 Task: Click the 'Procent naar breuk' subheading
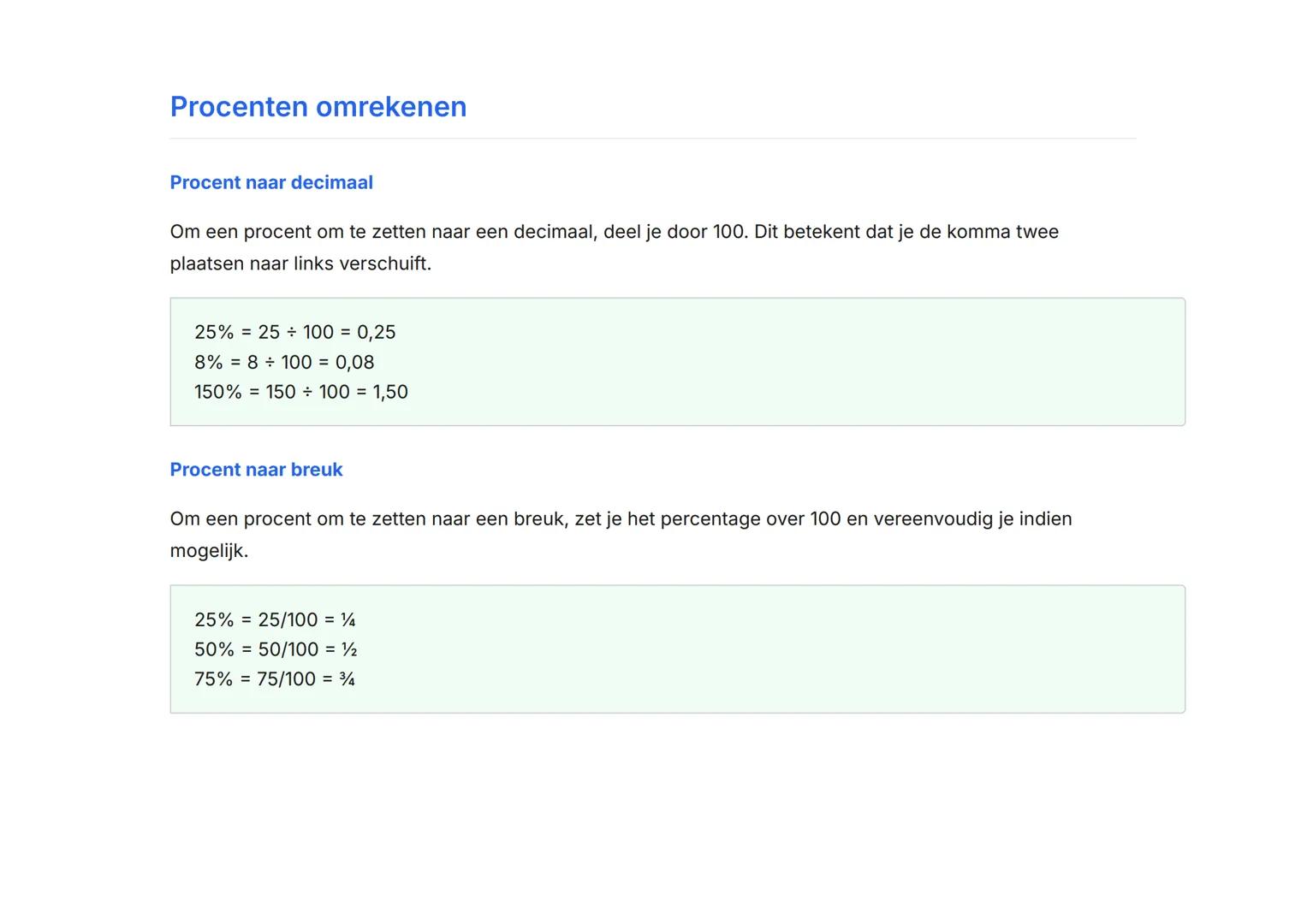(256, 470)
